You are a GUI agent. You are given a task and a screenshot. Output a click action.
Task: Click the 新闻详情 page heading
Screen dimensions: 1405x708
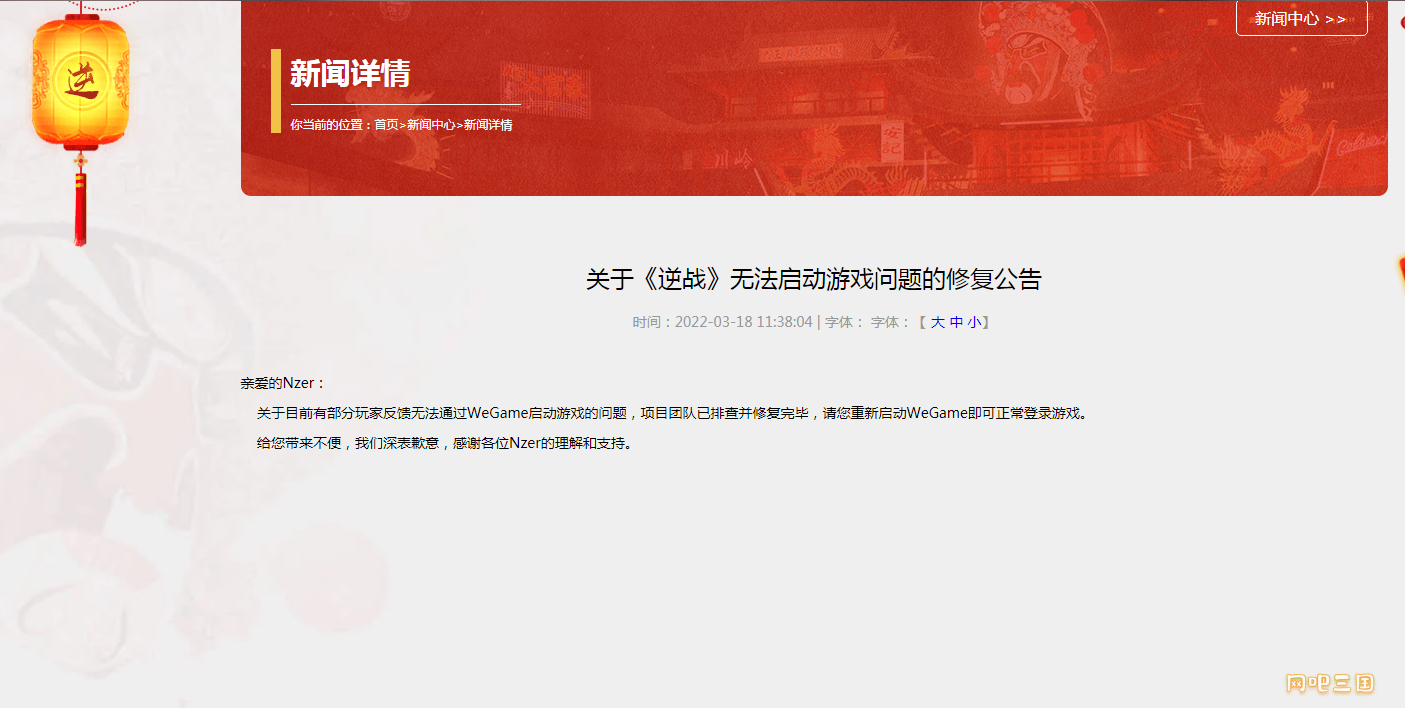pyautogui.click(x=350, y=73)
